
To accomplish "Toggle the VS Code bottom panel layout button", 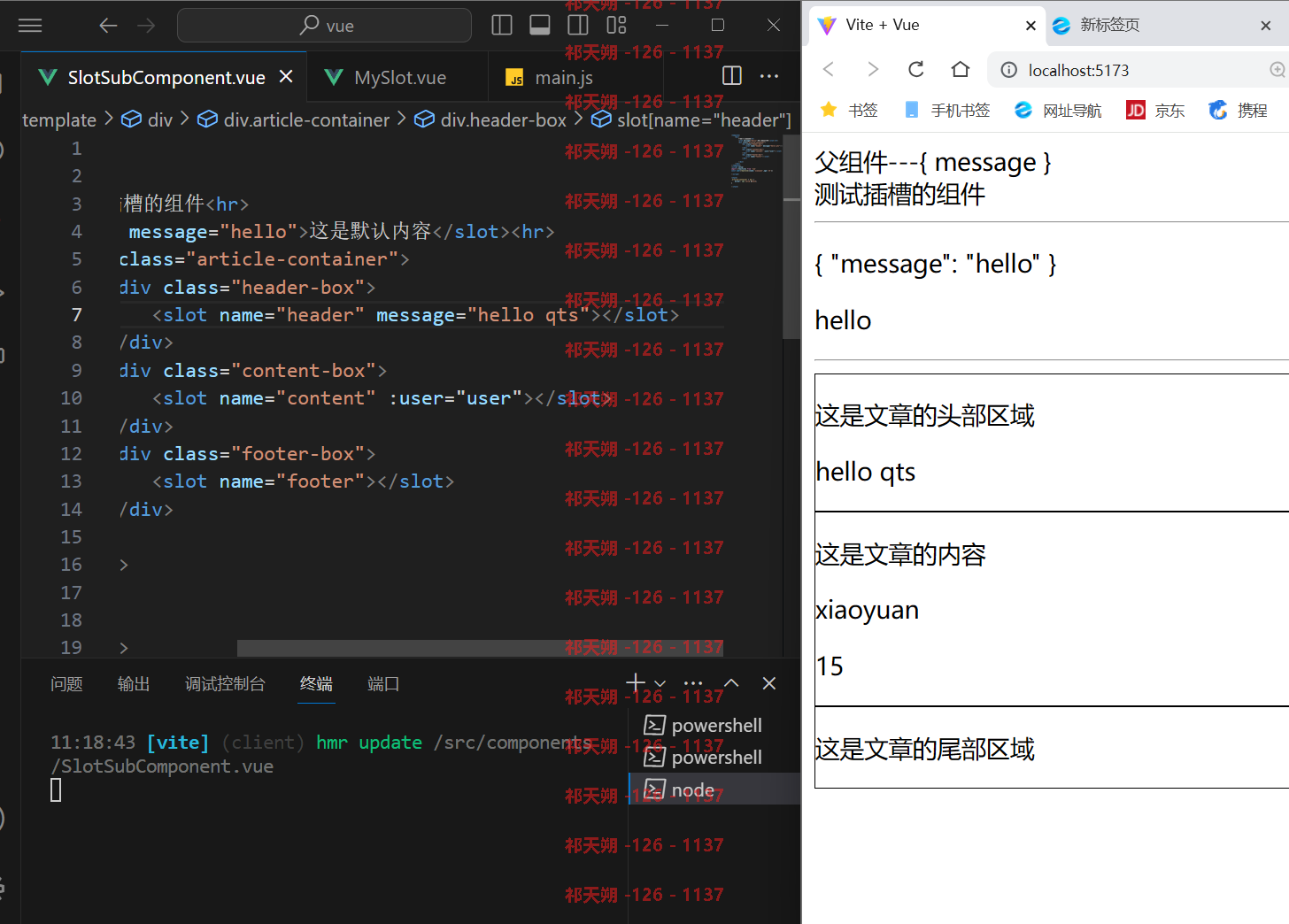I will pos(540,26).
